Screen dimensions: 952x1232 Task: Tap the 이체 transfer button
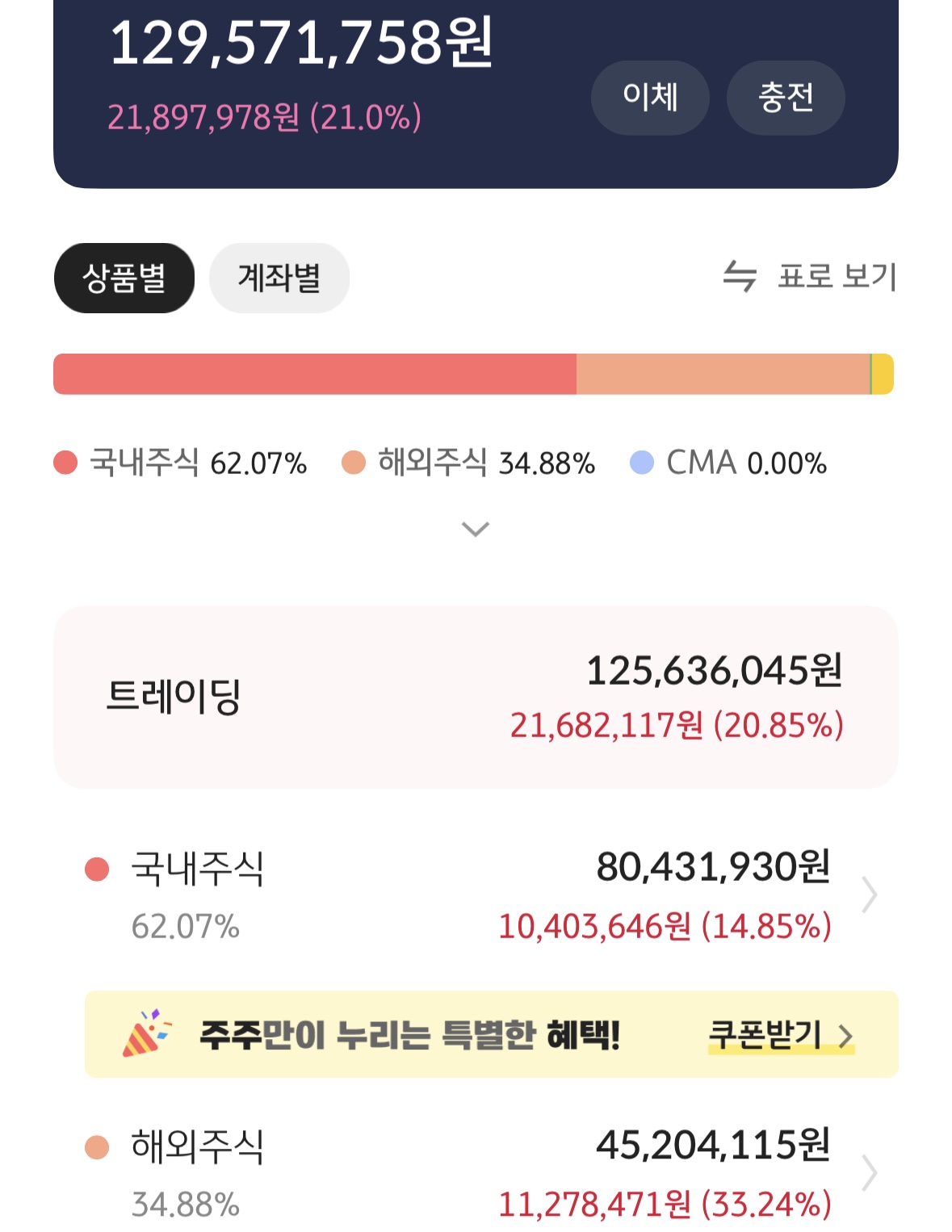(650, 98)
